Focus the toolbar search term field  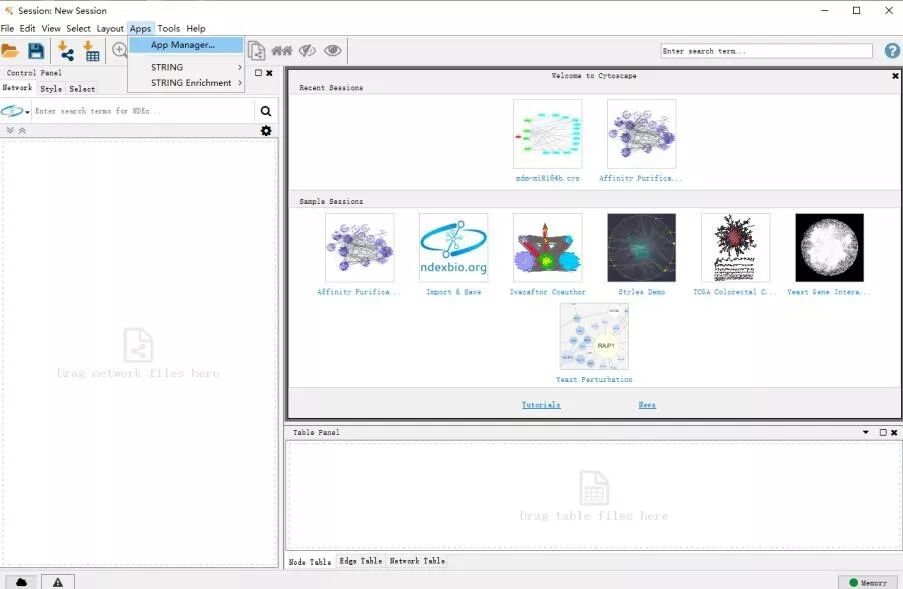767,51
